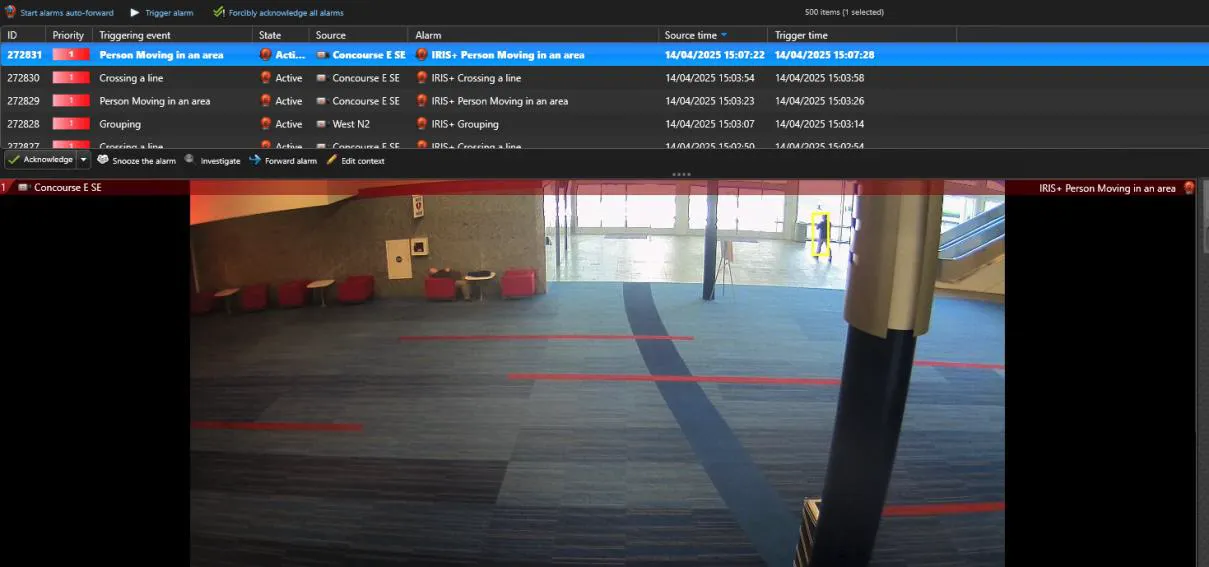Image resolution: width=1209 pixels, height=567 pixels.
Task: Open the Acknowledge dropdown arrow
Action: tap(84, 160)
